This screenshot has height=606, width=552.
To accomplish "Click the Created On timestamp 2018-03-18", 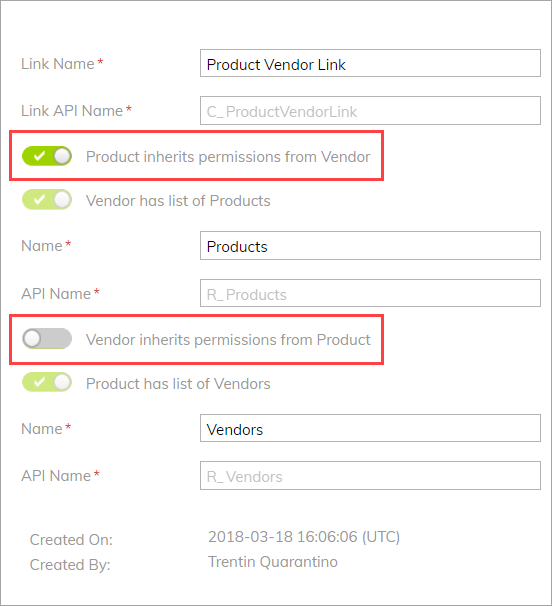I will click(304, 537).
